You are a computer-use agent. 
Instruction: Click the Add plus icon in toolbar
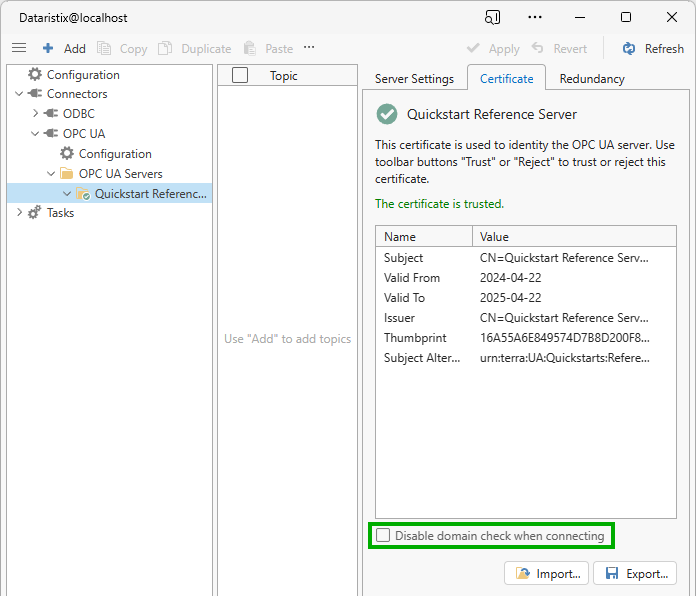click(x=48, y=48)
